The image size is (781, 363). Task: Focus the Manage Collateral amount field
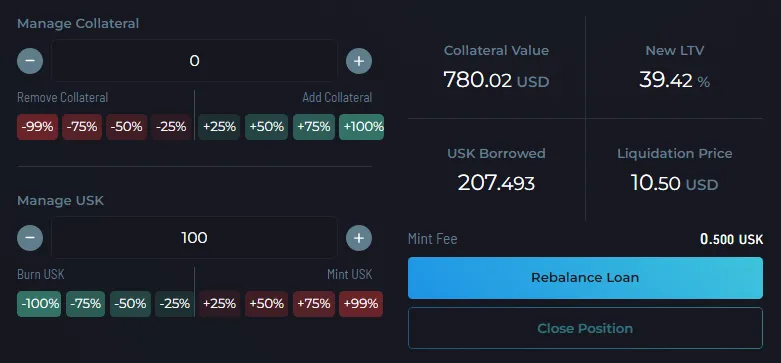pyautogui.click(x=194, y=61)
